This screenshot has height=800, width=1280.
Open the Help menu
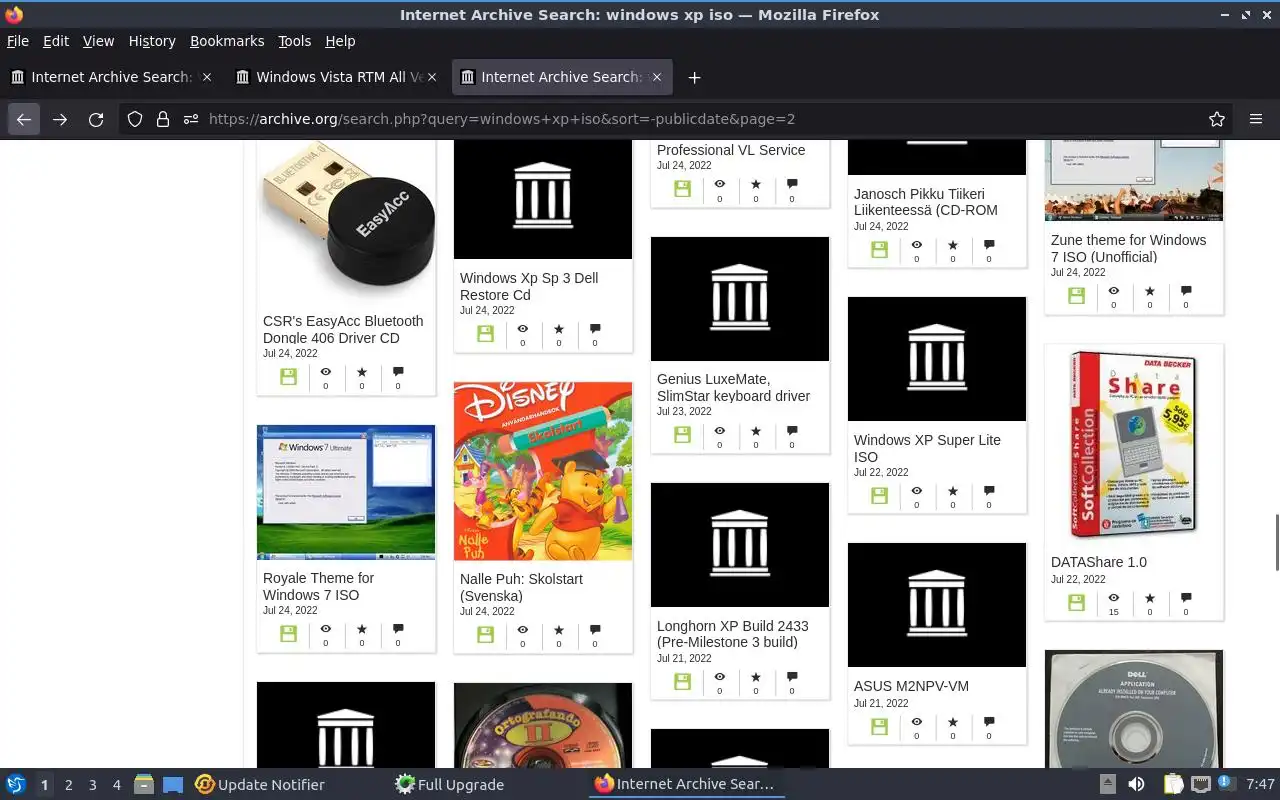(340, 41)
